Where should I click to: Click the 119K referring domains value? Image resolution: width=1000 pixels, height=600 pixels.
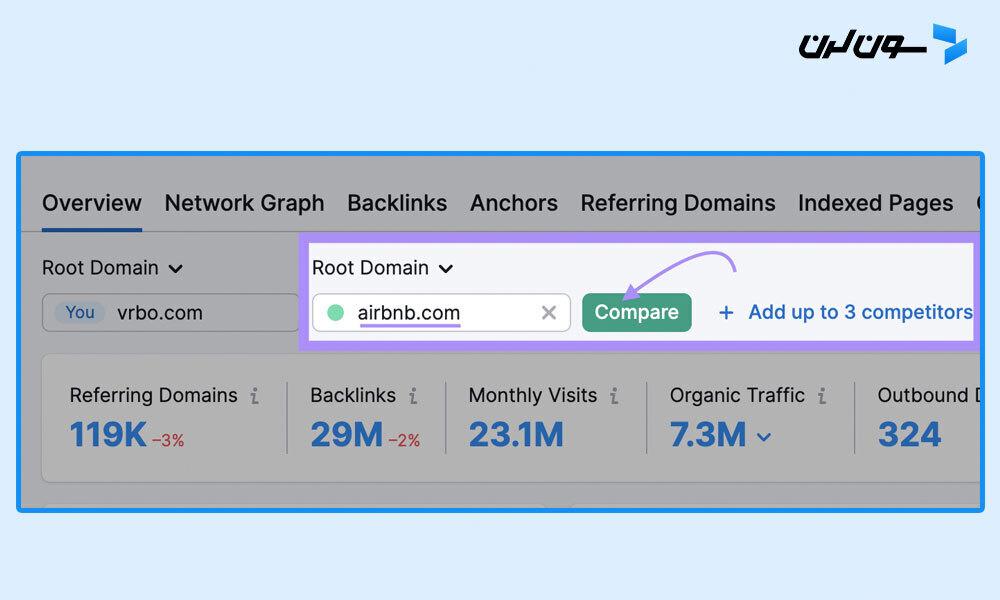tap(108, 435)
